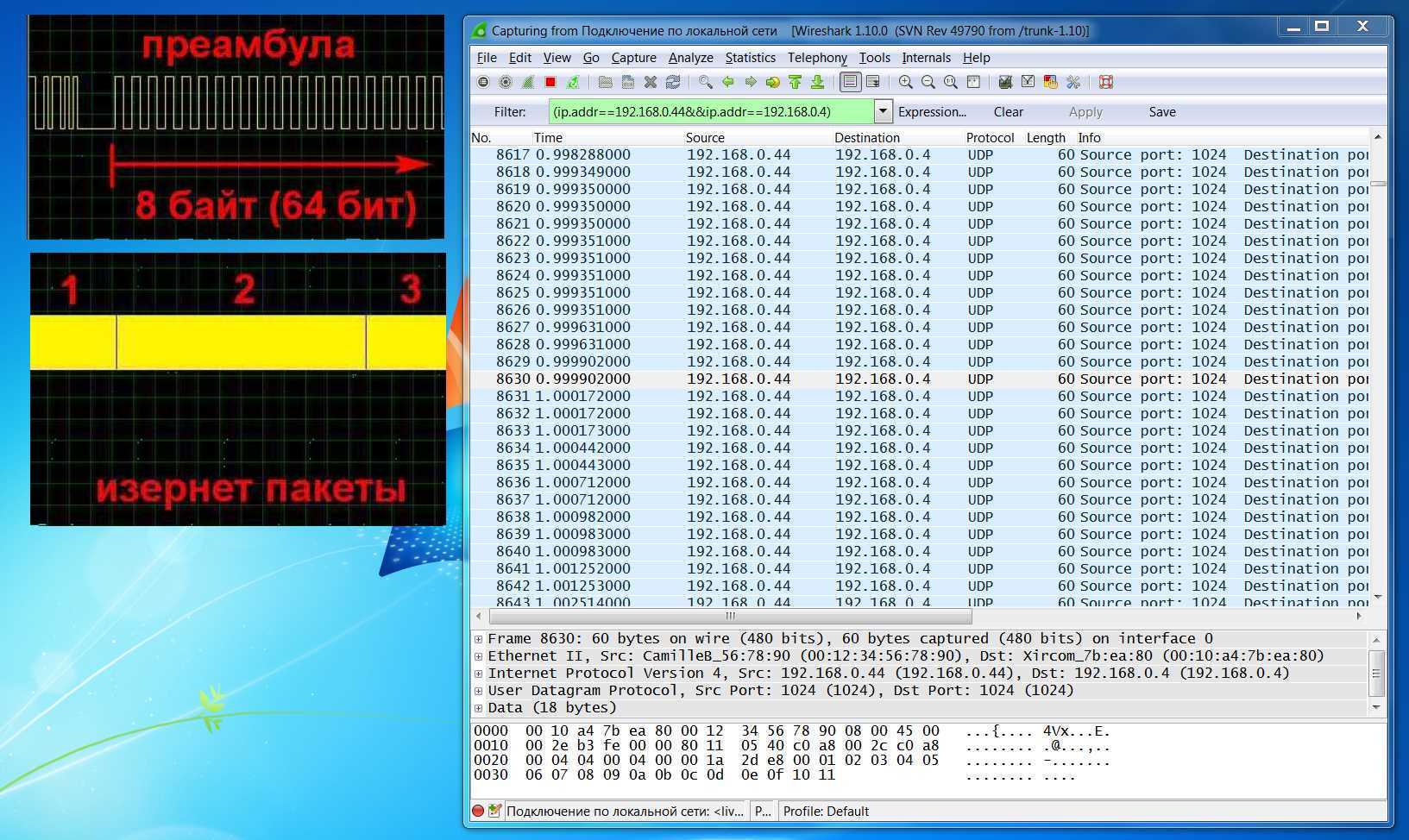Open a capture file icon
The width and height of the screenshot is (1409, 840).
(606, 82)
